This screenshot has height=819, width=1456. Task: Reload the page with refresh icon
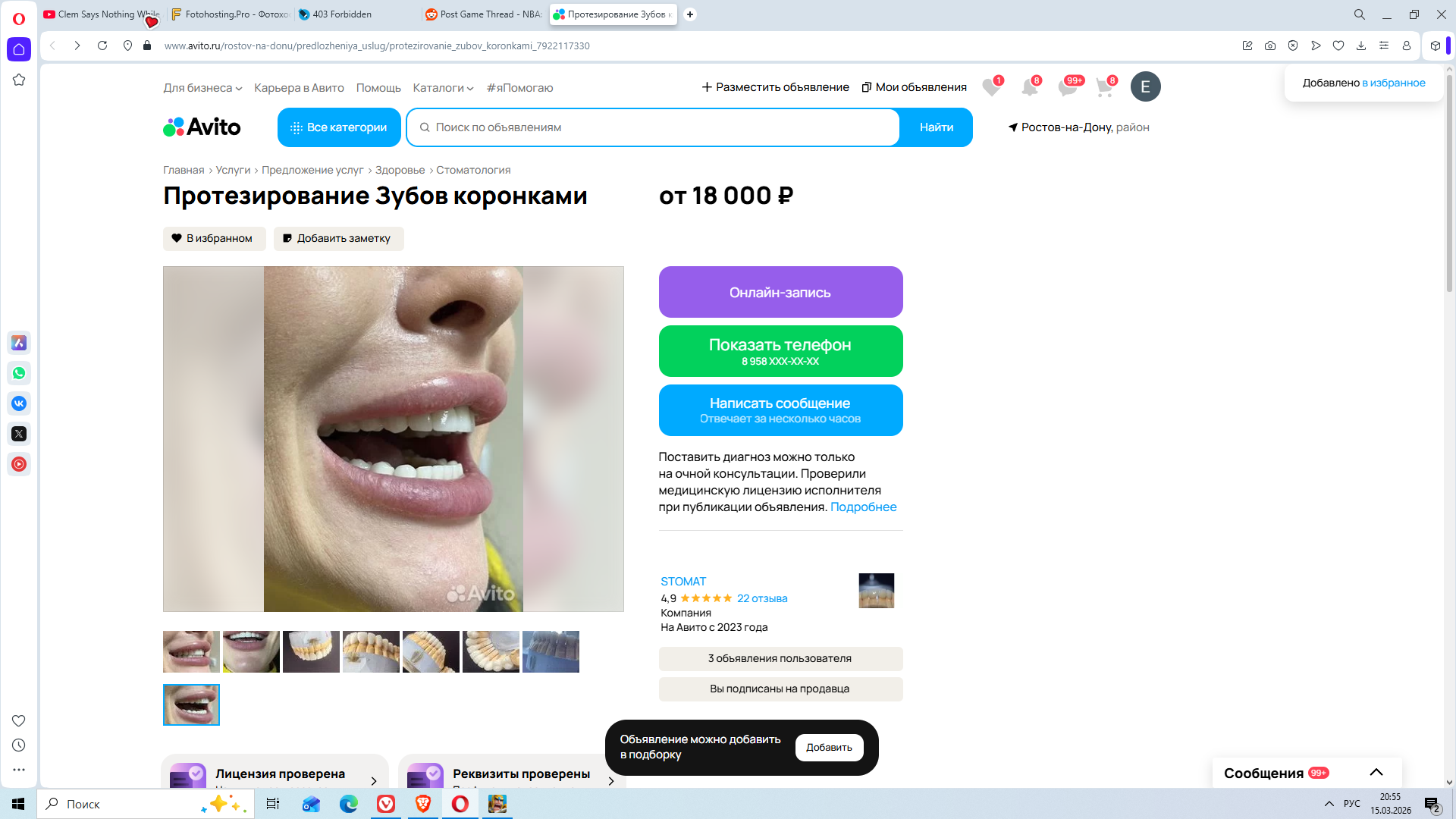102,45
